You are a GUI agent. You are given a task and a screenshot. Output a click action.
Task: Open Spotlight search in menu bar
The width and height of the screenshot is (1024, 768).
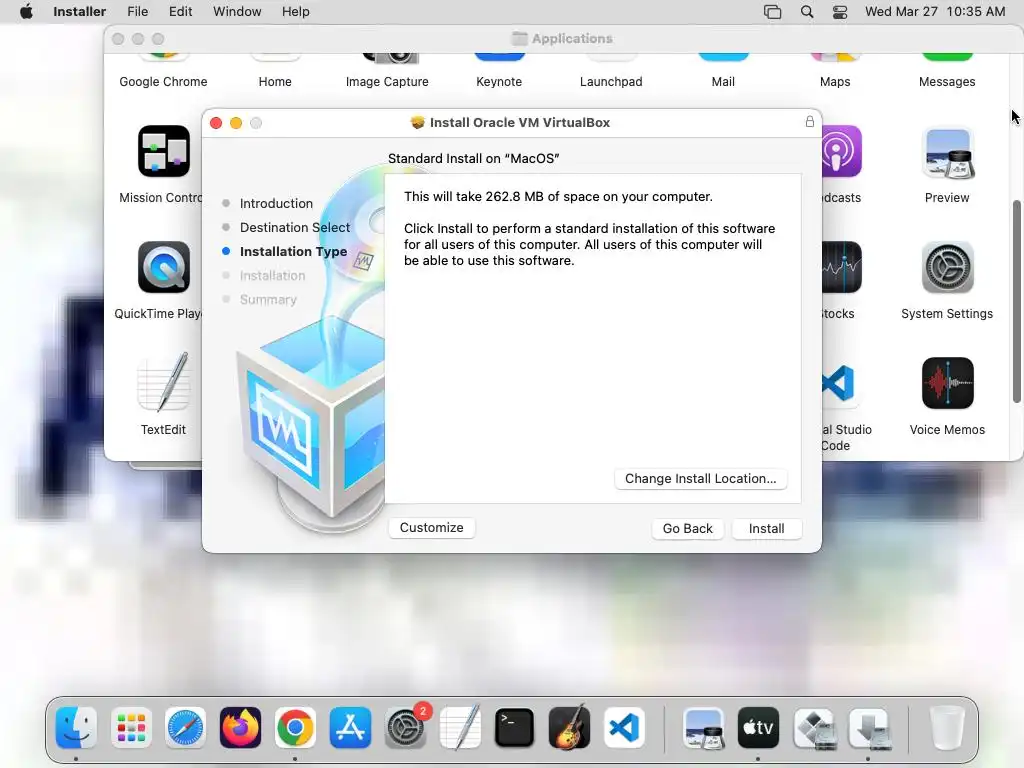[807, 12]
